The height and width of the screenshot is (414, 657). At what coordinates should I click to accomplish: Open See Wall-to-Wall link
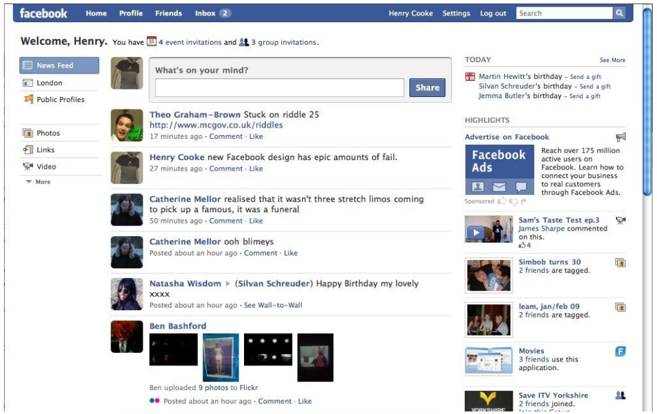[273, 305]
